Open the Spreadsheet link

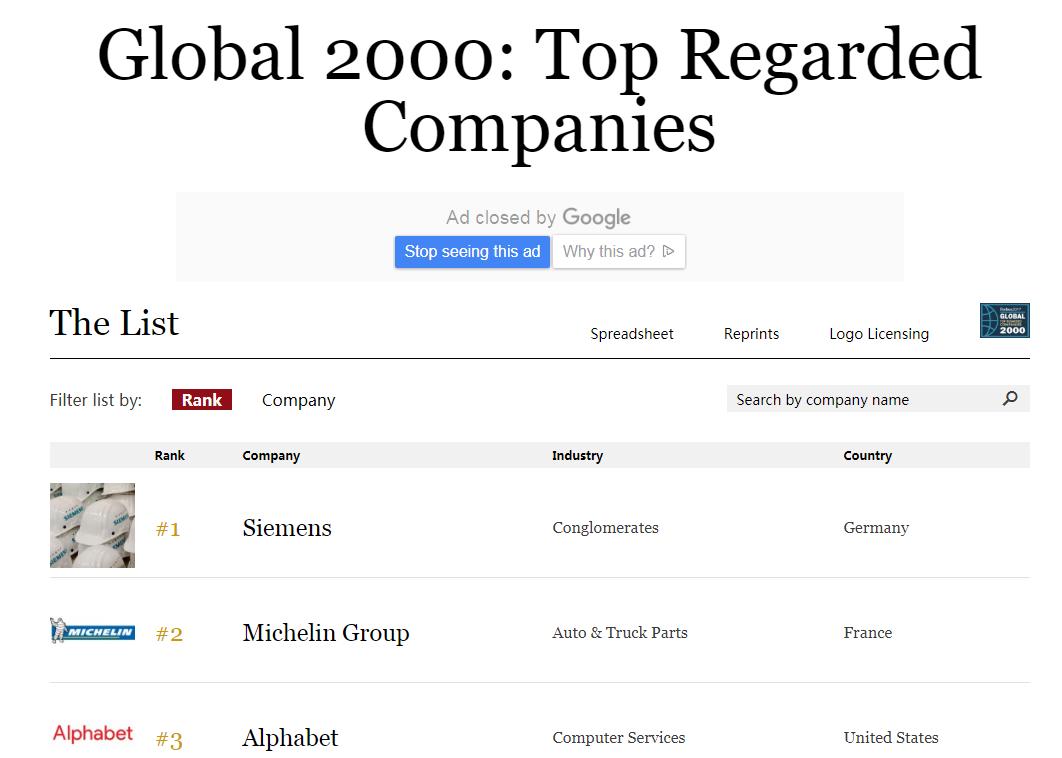[x=632, y=334]
